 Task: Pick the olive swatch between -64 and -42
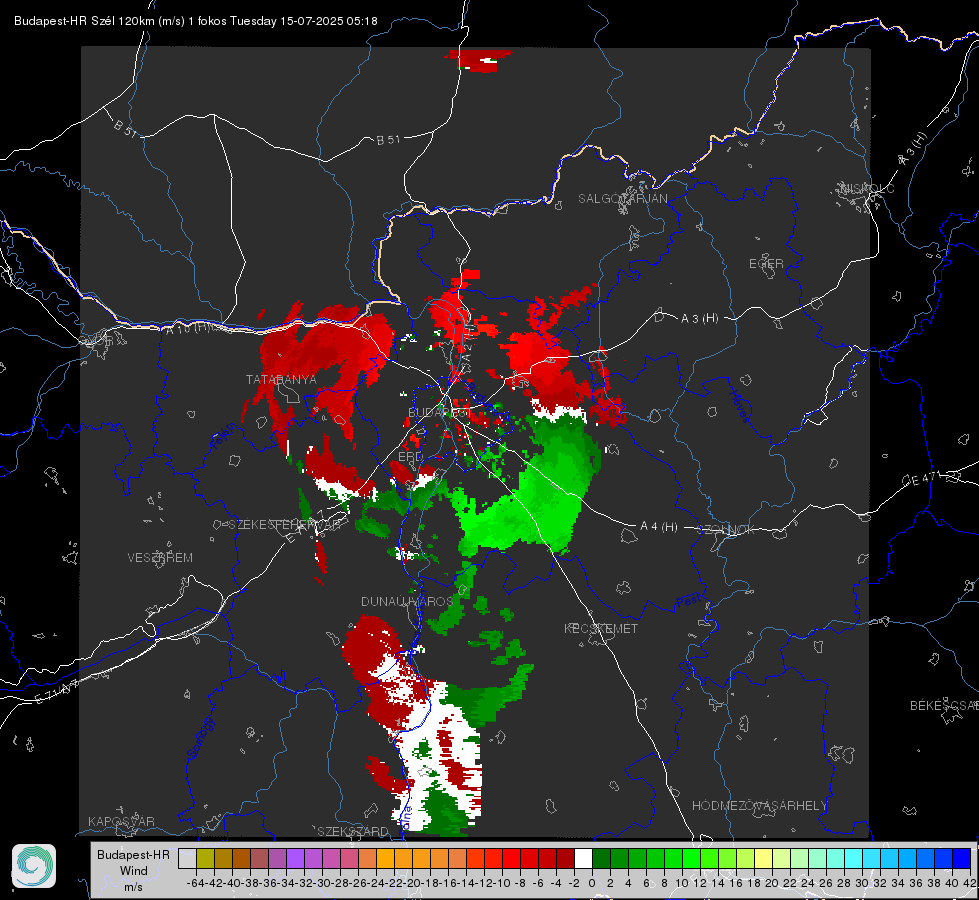pyautogui.click(x=205, y=858)
